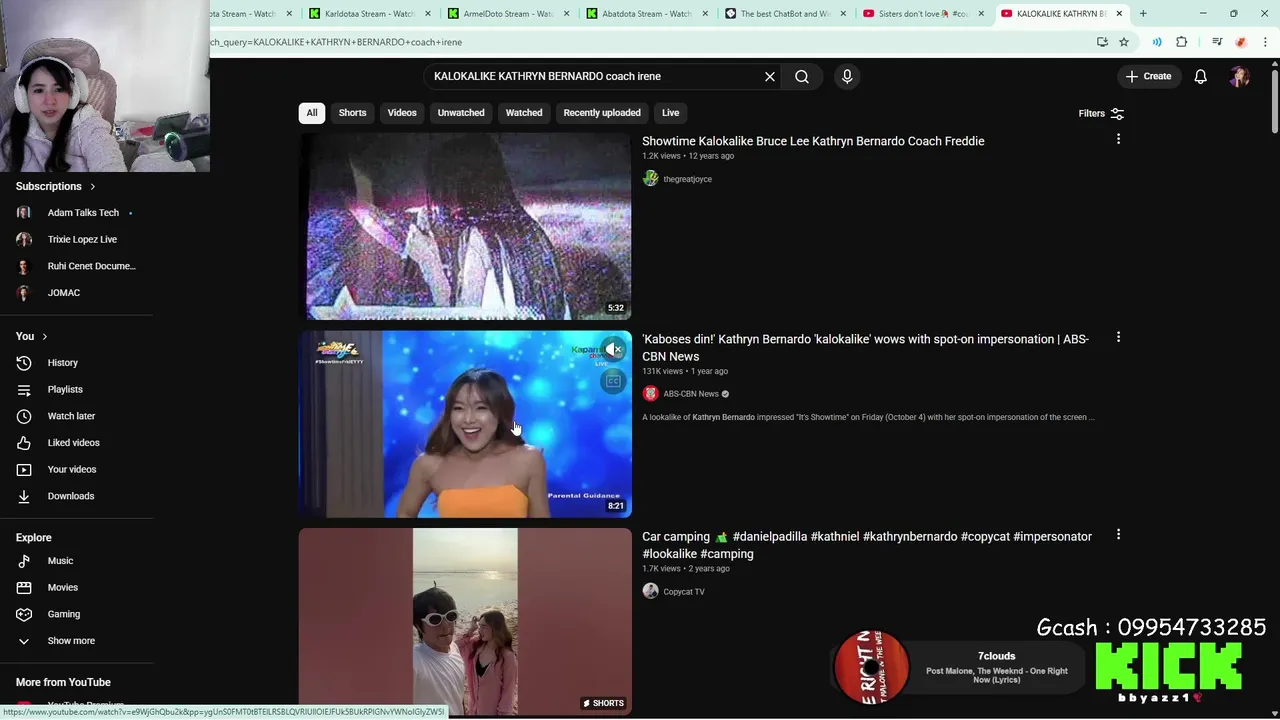
Task: Open more options for Car camping video
Action: pos(1118,535)
